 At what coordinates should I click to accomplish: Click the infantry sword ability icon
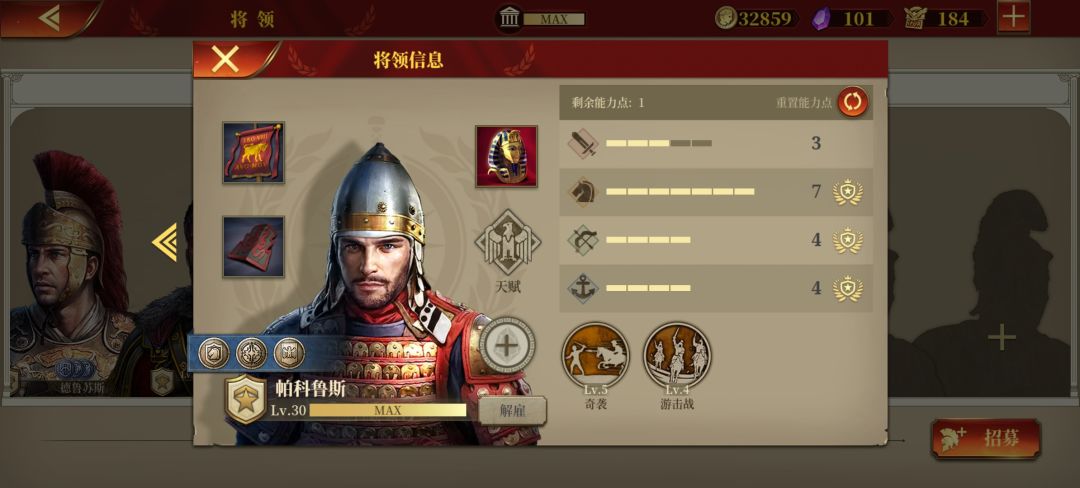coord(583,144)
